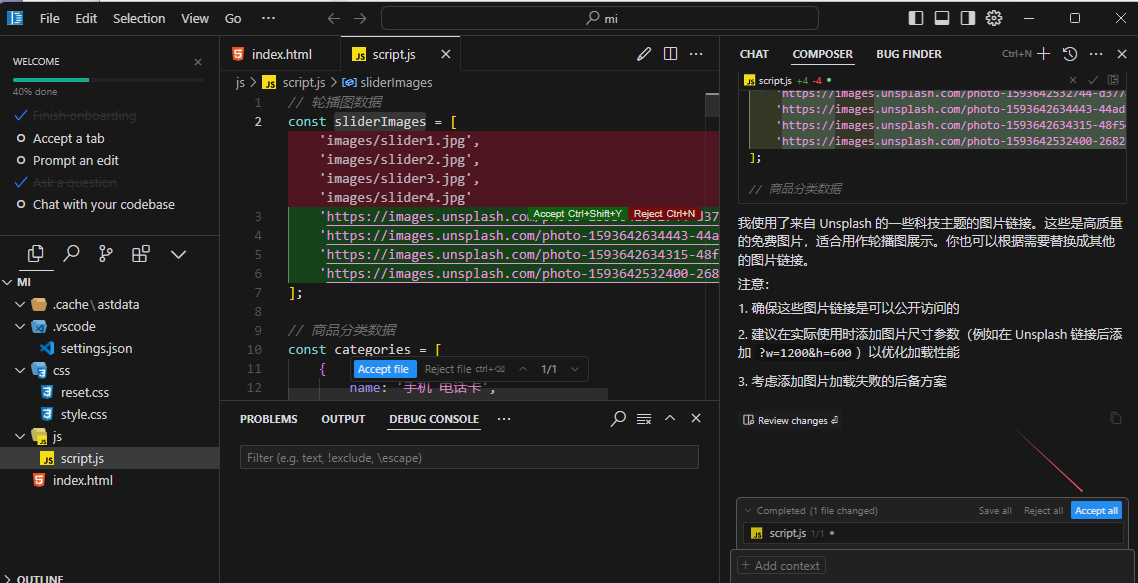Clear the debug console output
Screen dimensions: 1138x583
coord(644,419)
